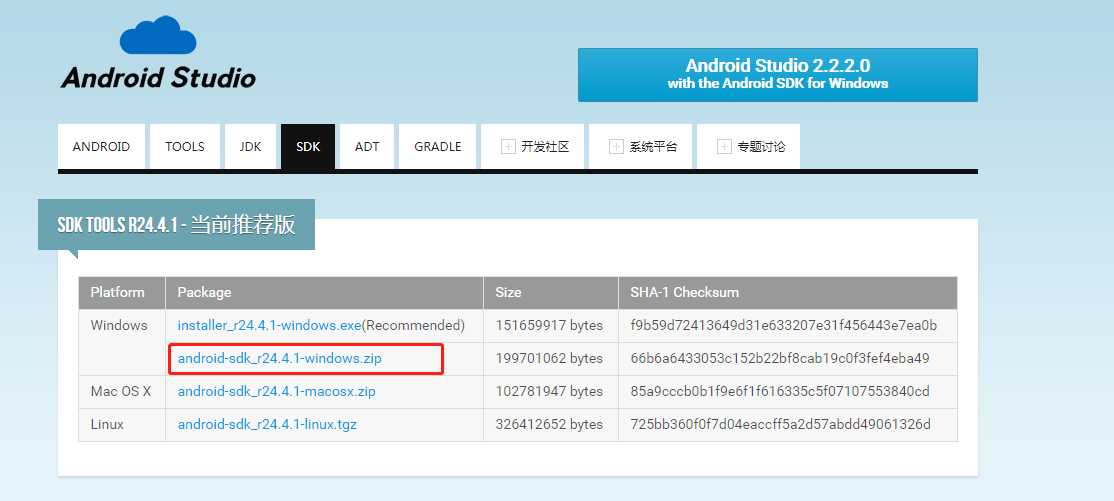Download android-sdk_r24.4.1-linux.tgz
Viewport: 1114px width, 501px height.
pyautogui.click(x=267, y=424)
